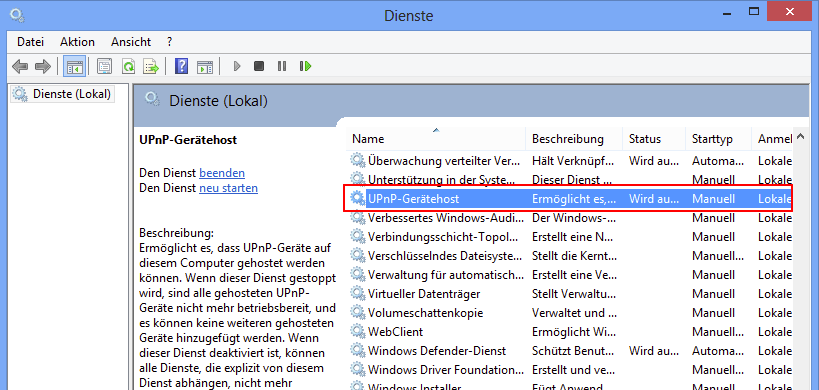Click gear icon of WebClient service
This screenshot has width=819, height=390.
point(358,332)
